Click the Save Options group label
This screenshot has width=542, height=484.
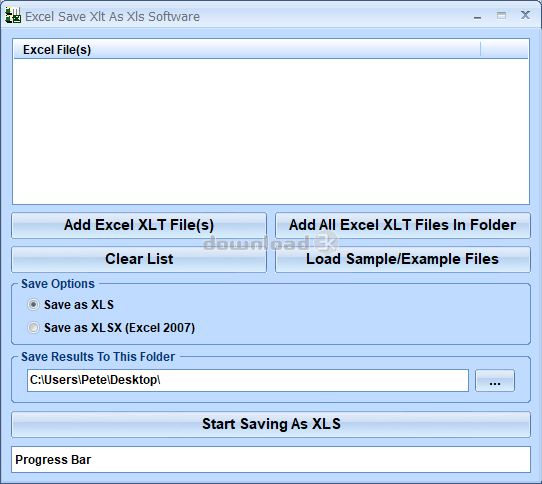(x=58, y=284)
